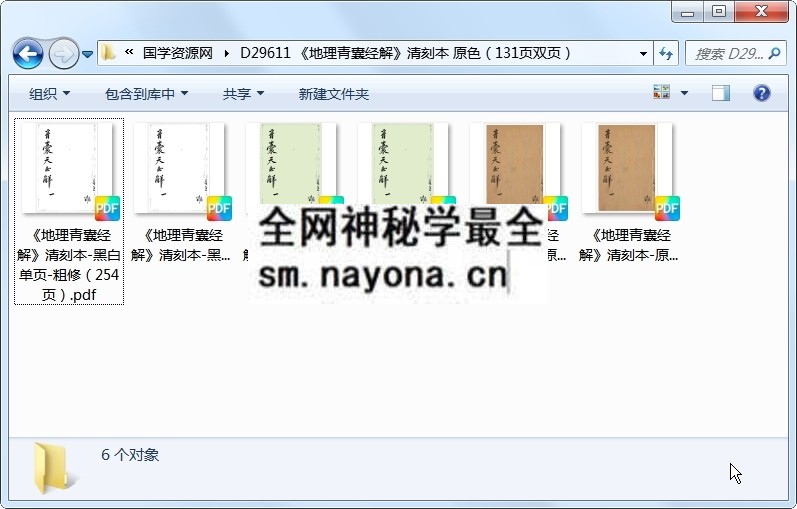This screenshot has height=509, width=797.
Task: Create a folder with 新建文件夹
Action: 333,94
